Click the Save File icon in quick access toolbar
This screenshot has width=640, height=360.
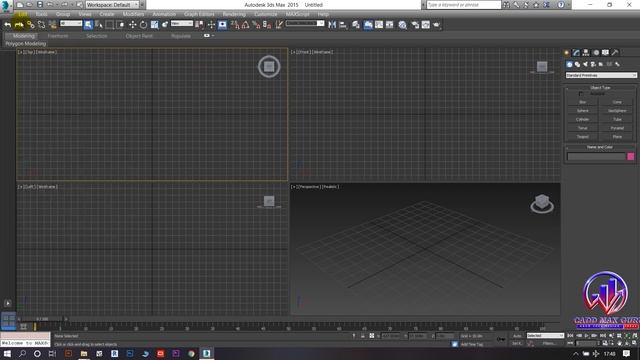[40, 5]
